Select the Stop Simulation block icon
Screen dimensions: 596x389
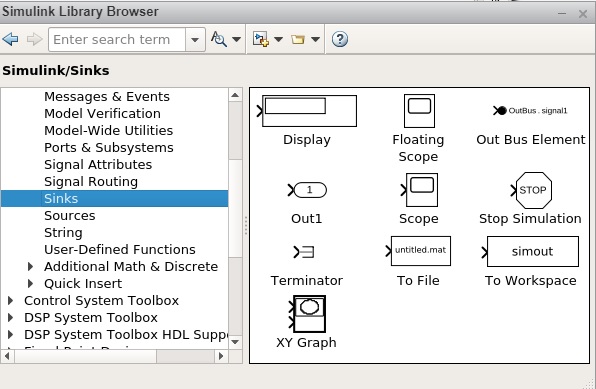[x=531, y=190]
